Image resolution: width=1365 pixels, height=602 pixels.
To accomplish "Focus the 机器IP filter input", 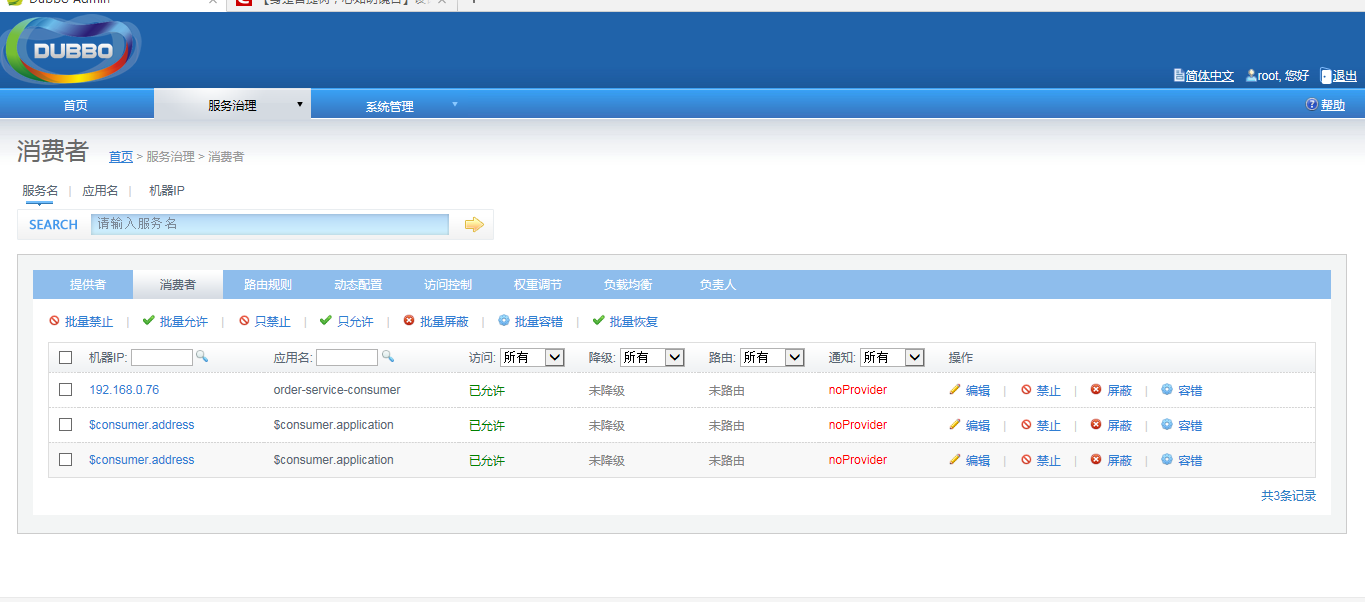I will 162,357.
